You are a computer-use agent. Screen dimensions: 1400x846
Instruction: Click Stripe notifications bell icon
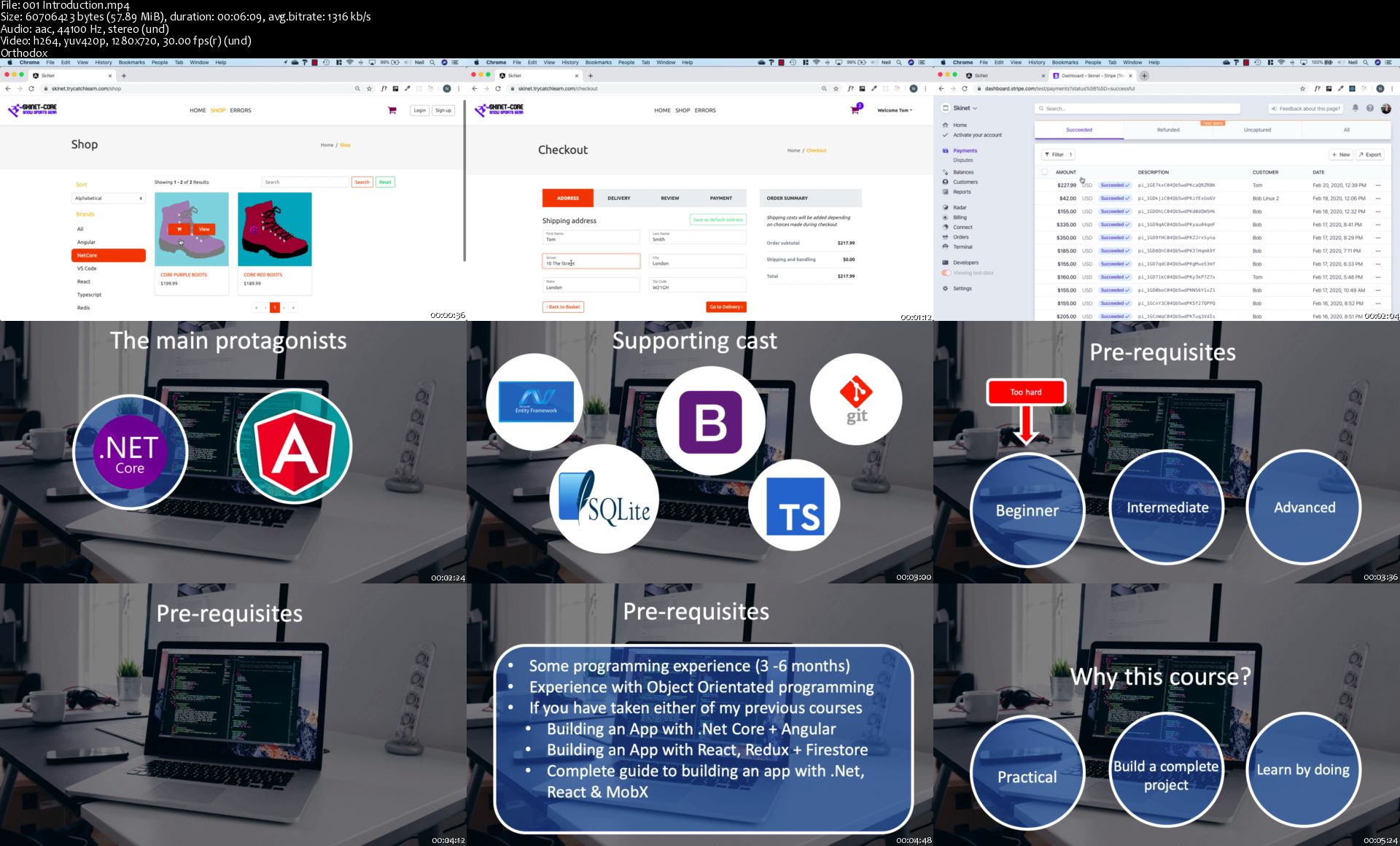point(1356,109)
